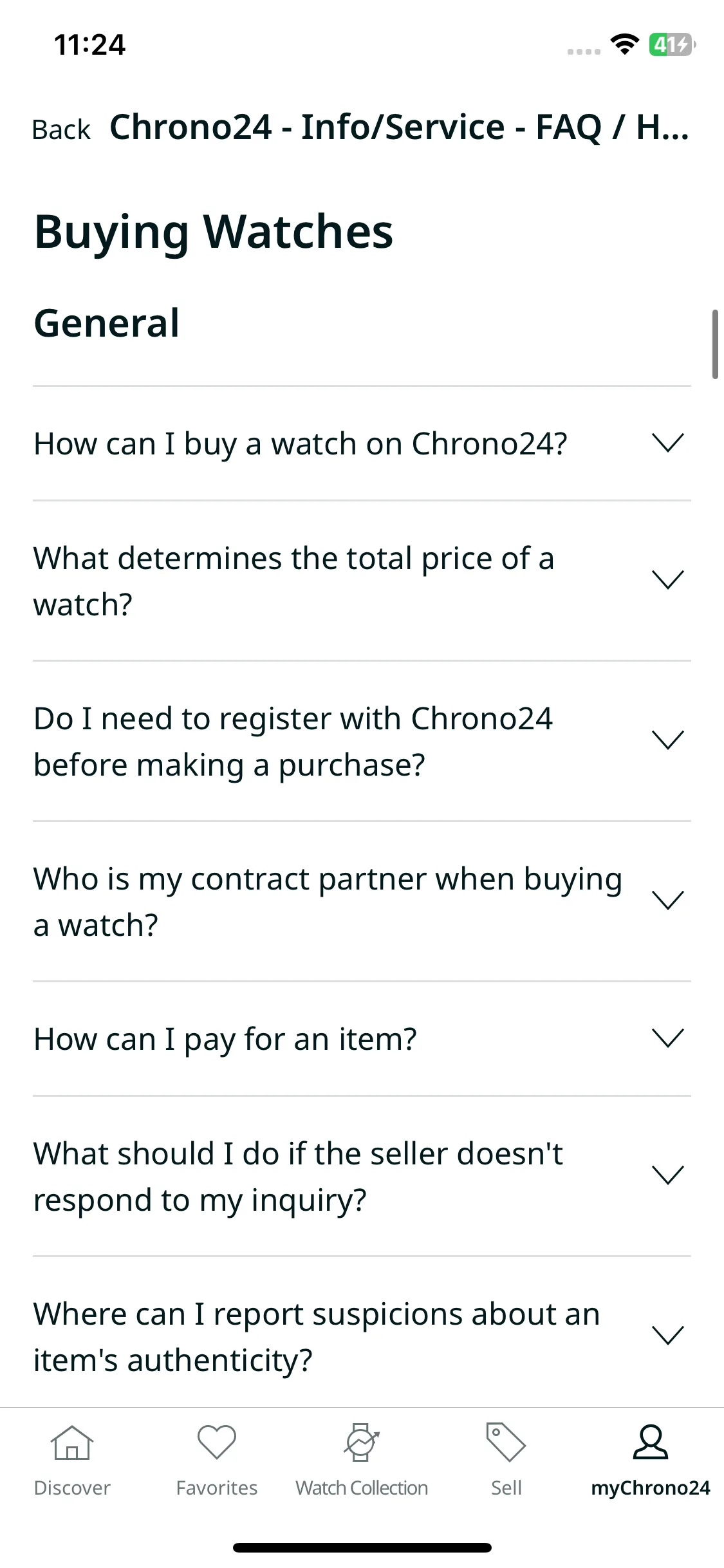Tap the Chrono24 Info/Service page title
This screenshot has width=724, height=1568.
tap(399, 127)
